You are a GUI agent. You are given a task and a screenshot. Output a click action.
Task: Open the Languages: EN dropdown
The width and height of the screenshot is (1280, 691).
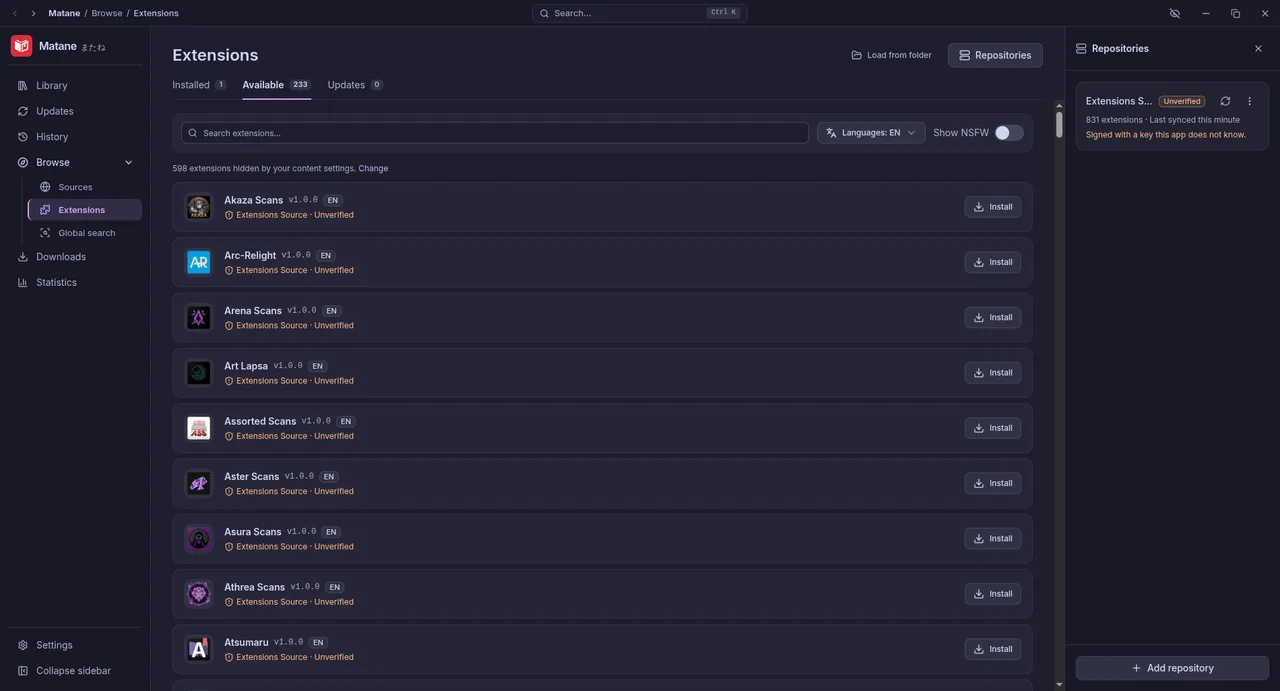tap(871, 133)
